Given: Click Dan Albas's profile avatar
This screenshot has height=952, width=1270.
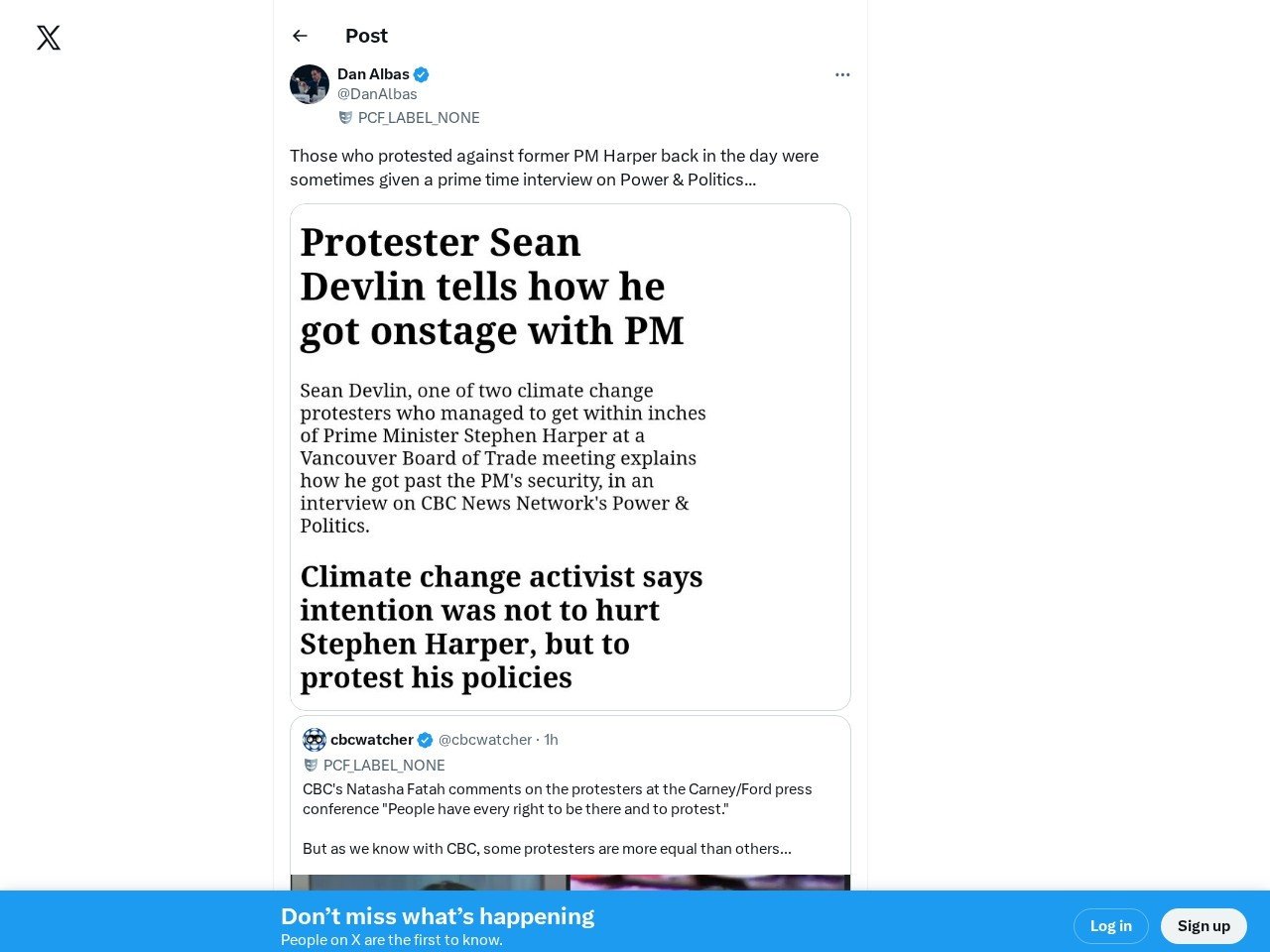Looking at the screenshot, I should tap(310, 84).
